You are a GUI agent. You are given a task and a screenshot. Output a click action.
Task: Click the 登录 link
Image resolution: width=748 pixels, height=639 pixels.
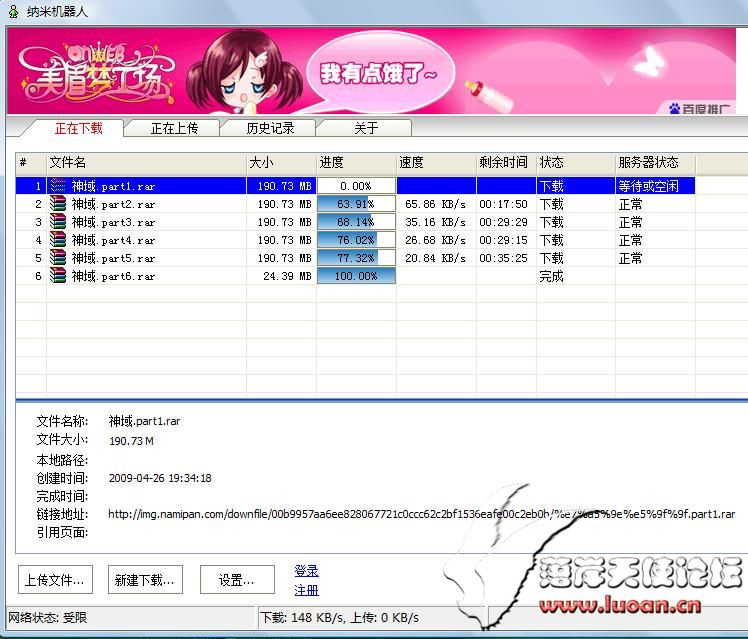pos(307,571)
